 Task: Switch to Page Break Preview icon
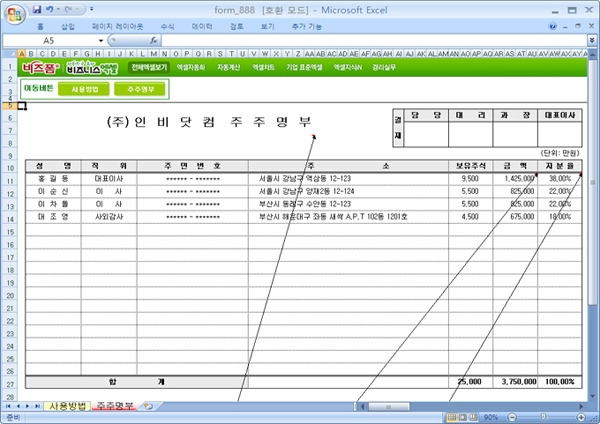(473, 417)
